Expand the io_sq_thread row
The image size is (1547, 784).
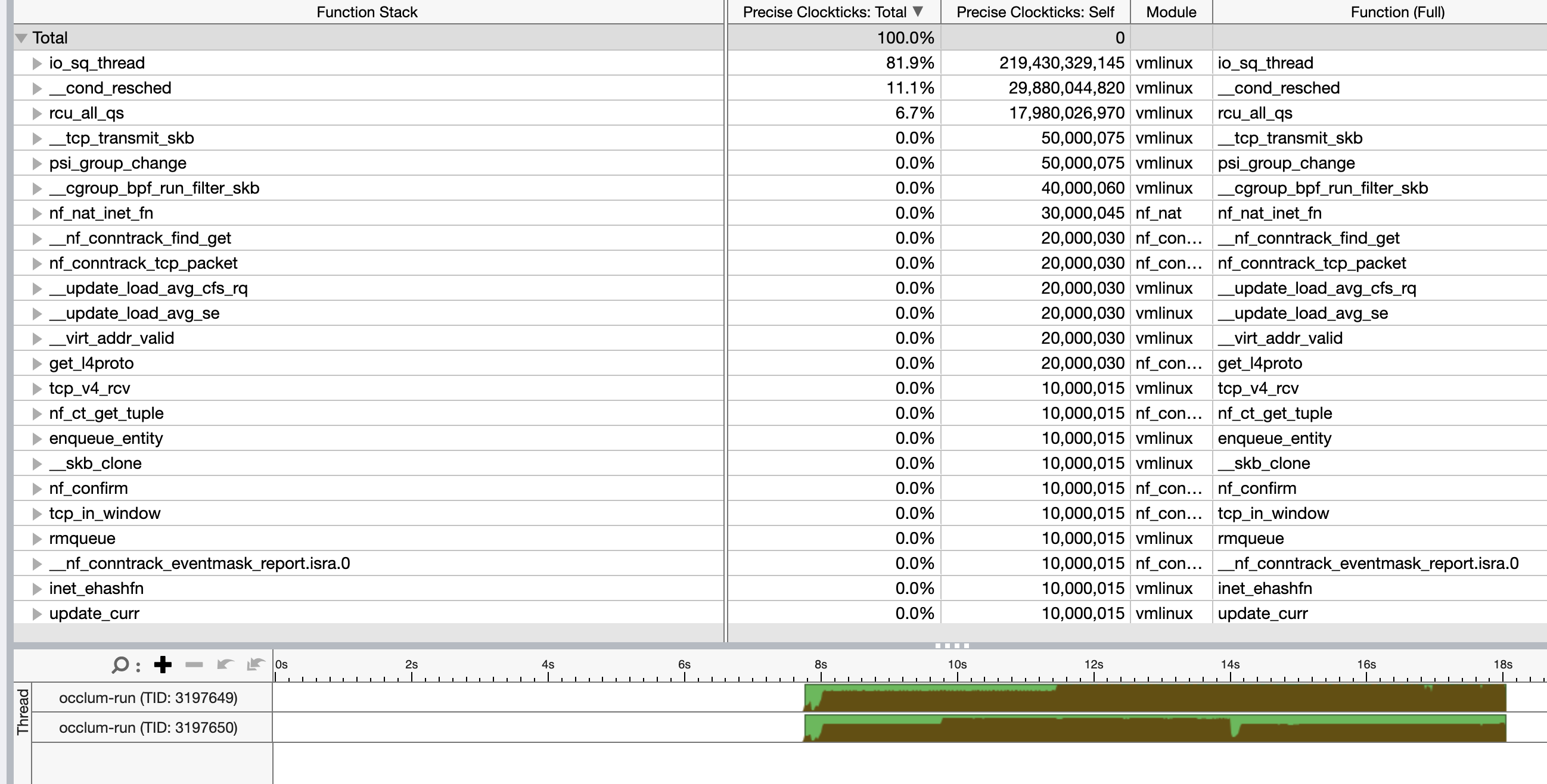(x=37, y=63)
